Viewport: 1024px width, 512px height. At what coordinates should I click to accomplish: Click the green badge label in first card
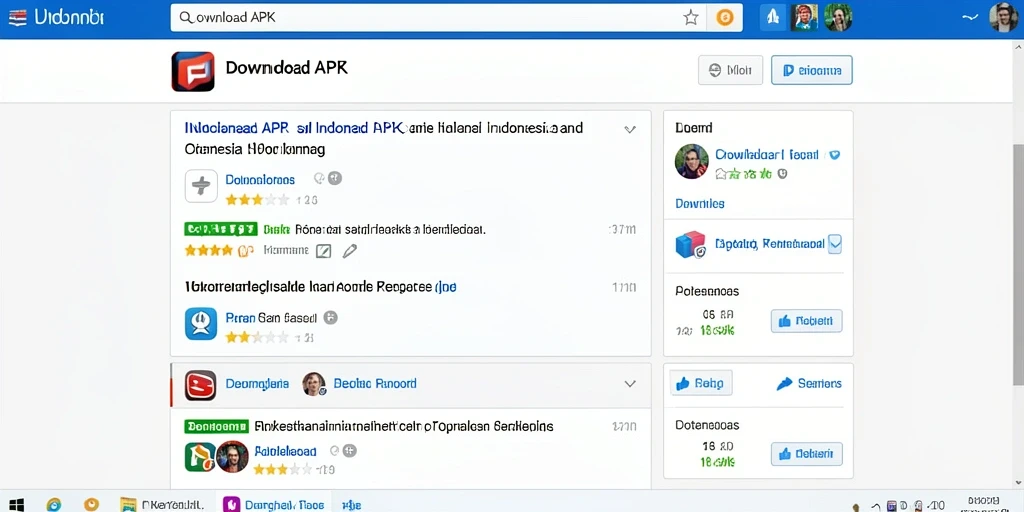click(220, 229)
